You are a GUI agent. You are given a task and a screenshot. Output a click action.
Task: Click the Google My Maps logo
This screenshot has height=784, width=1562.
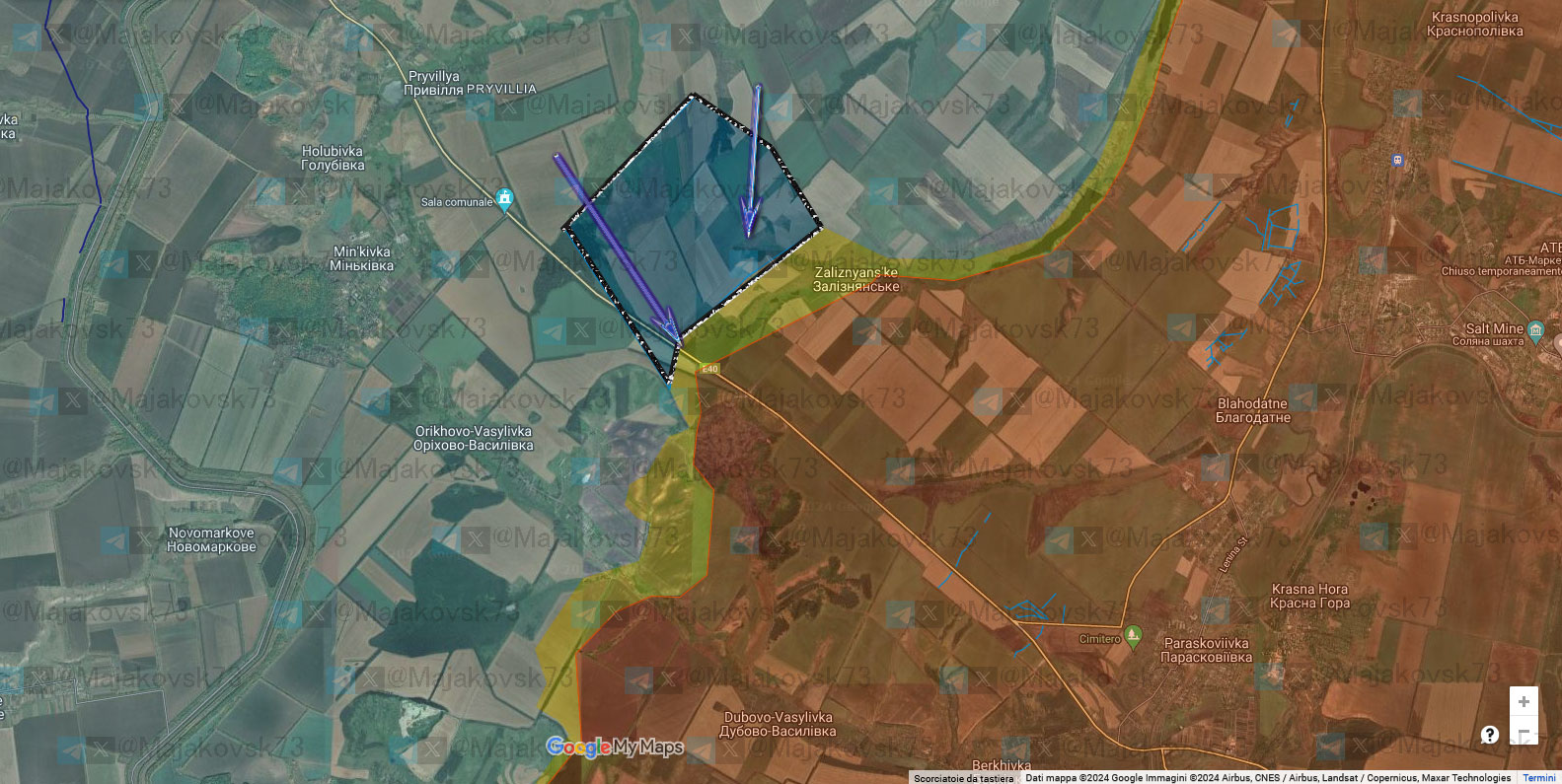click(615, 748)
